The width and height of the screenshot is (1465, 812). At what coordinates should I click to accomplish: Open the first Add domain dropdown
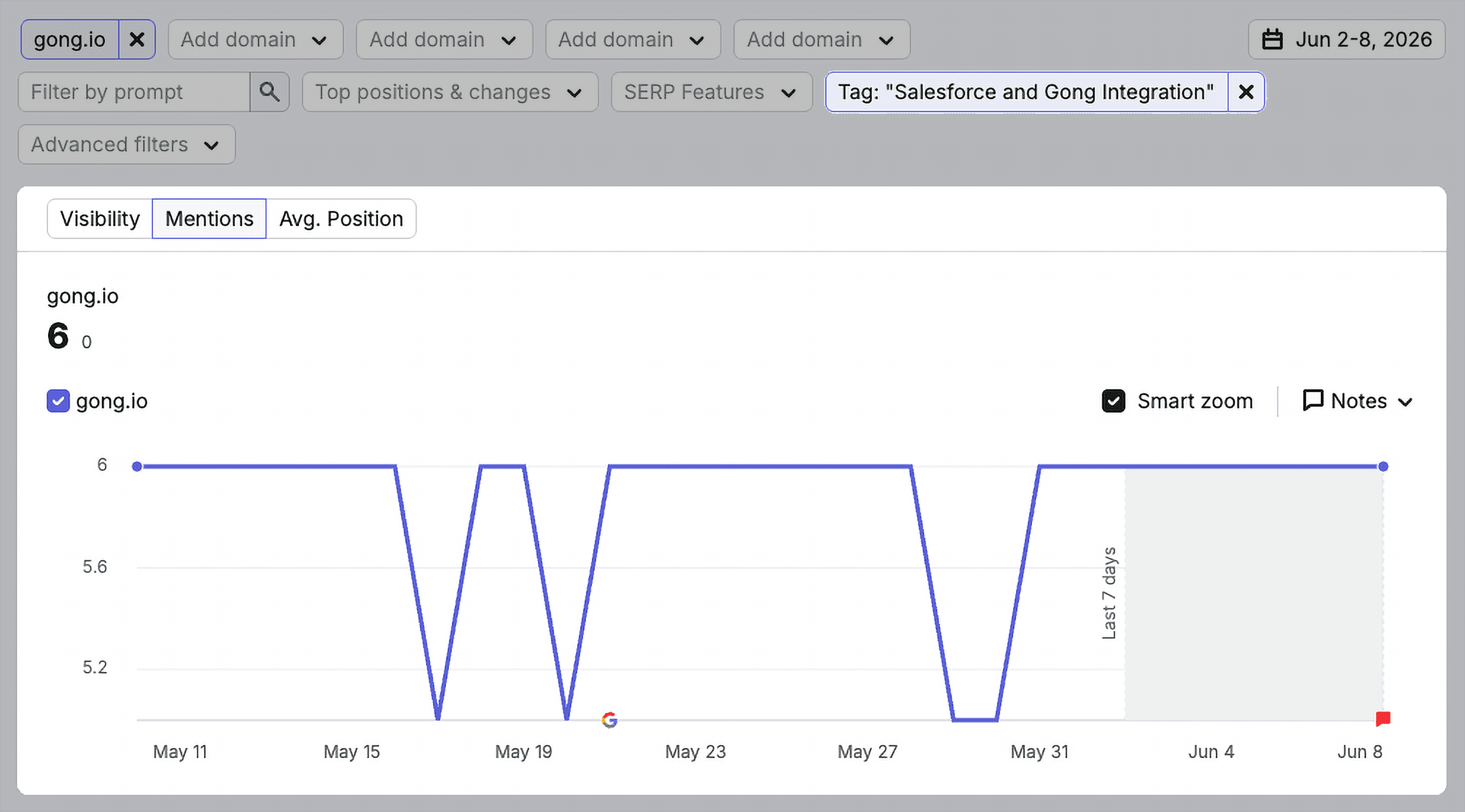(255, 40)
